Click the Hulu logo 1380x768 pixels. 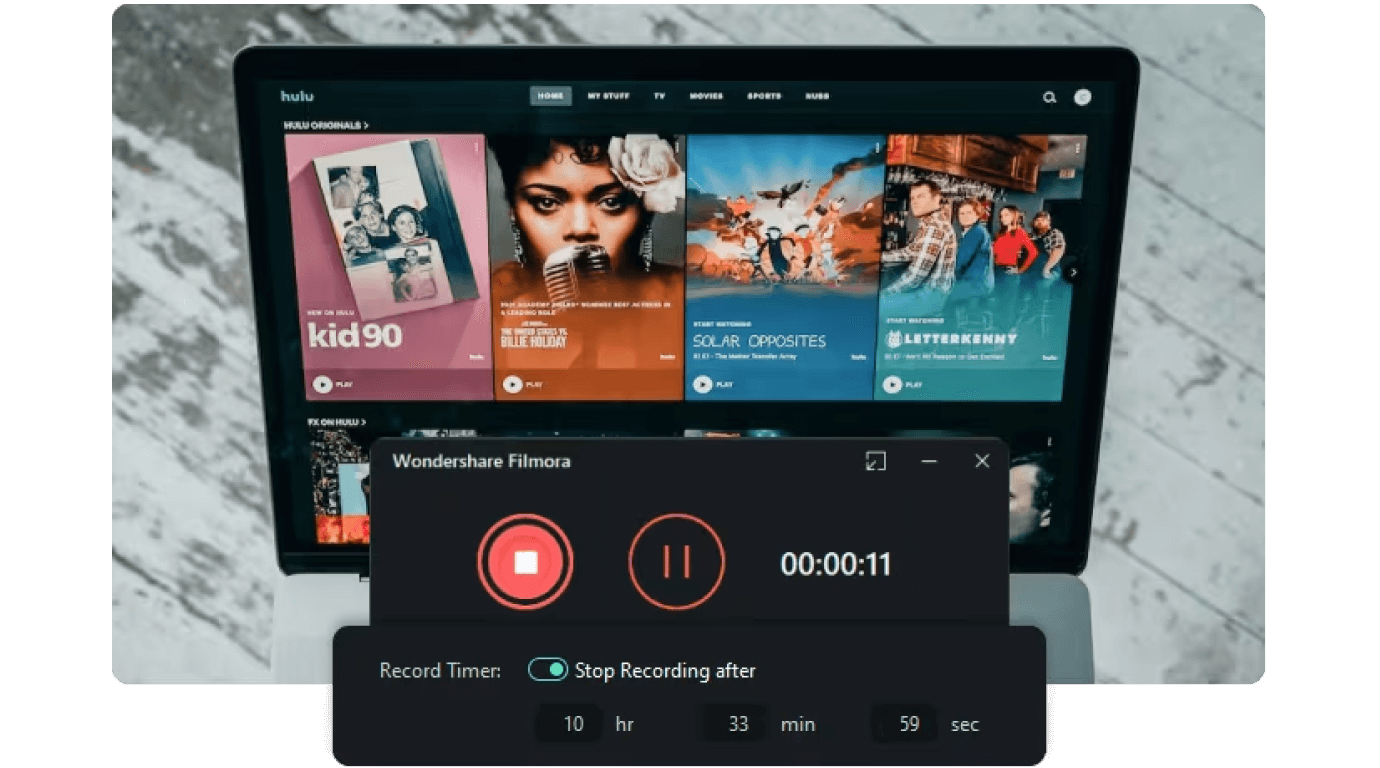pos(297,96)
